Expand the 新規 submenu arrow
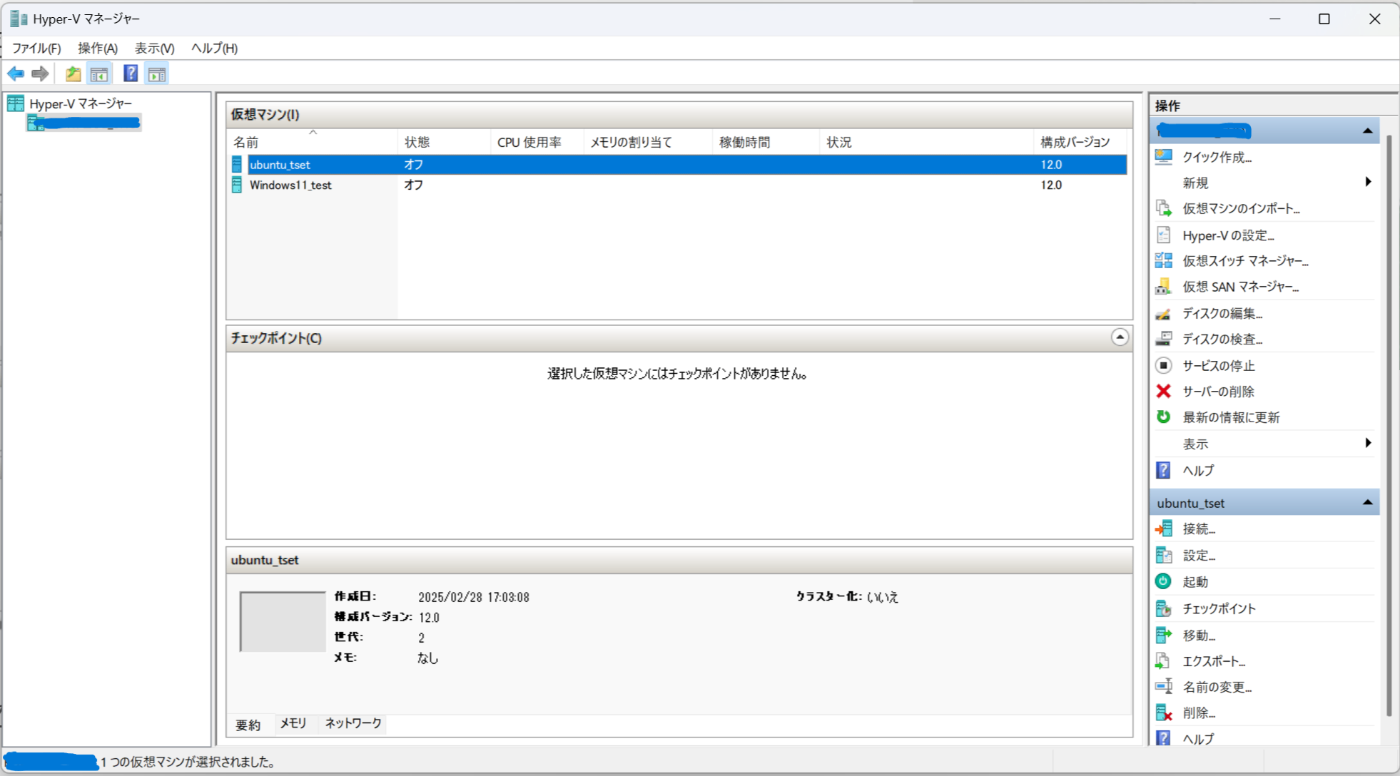Image resolution: width=1400 pixels, height=776 pixels. point(1367,182)
